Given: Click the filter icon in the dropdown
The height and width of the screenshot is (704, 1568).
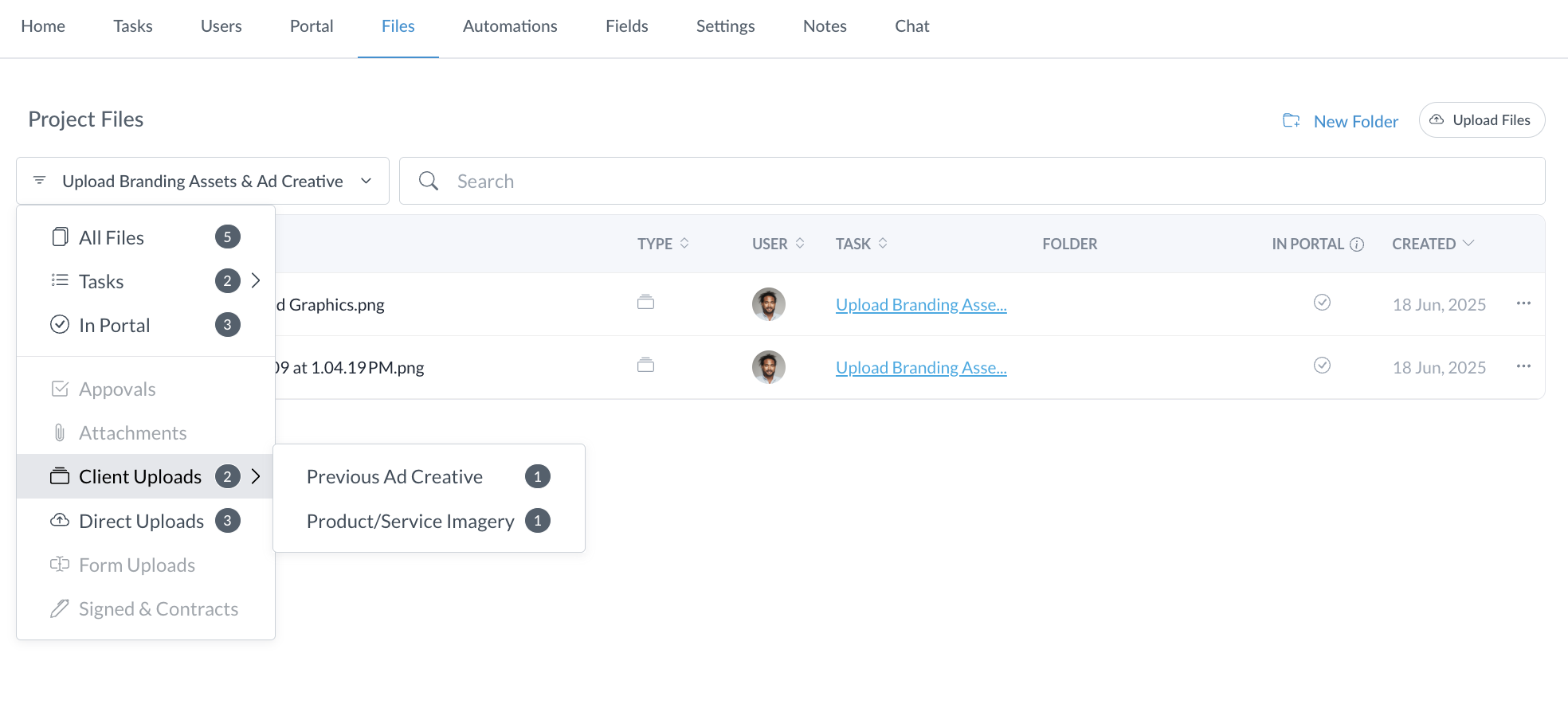Looking at the screenshot, I should pyautogui.click(x=39, y=181).
